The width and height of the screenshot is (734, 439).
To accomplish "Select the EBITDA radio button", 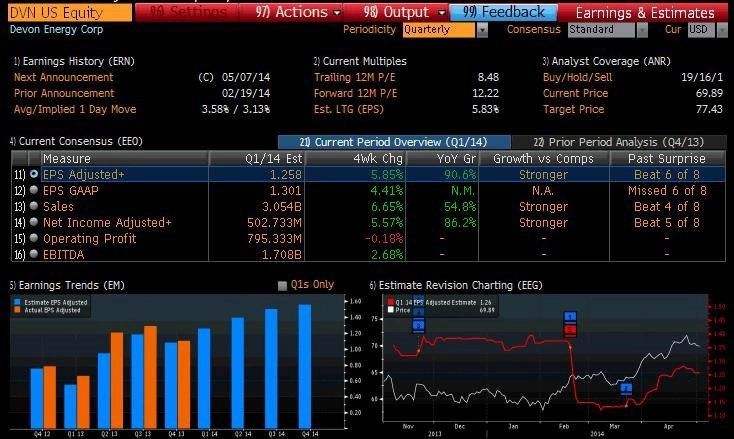I will pyautogui.click(x=34, y=254).
